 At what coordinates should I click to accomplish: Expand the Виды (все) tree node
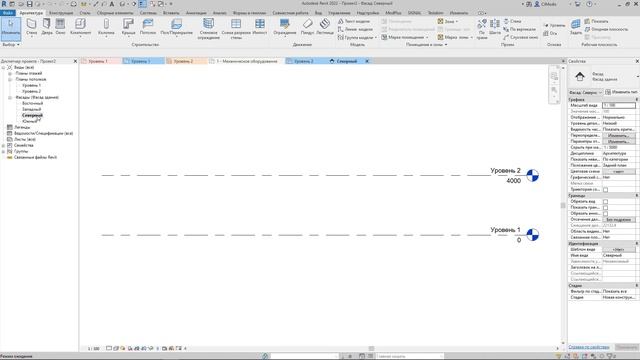click(x=3, y=67)
